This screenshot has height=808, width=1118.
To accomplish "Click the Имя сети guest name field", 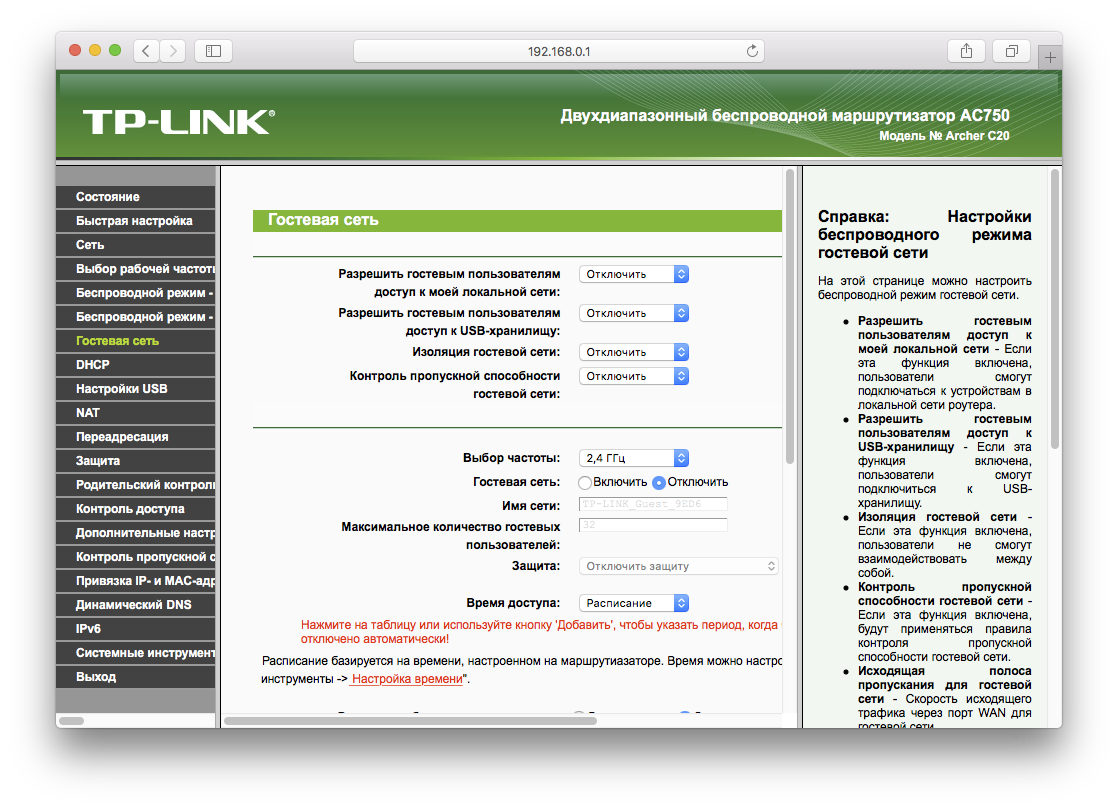I will [653, 504].
